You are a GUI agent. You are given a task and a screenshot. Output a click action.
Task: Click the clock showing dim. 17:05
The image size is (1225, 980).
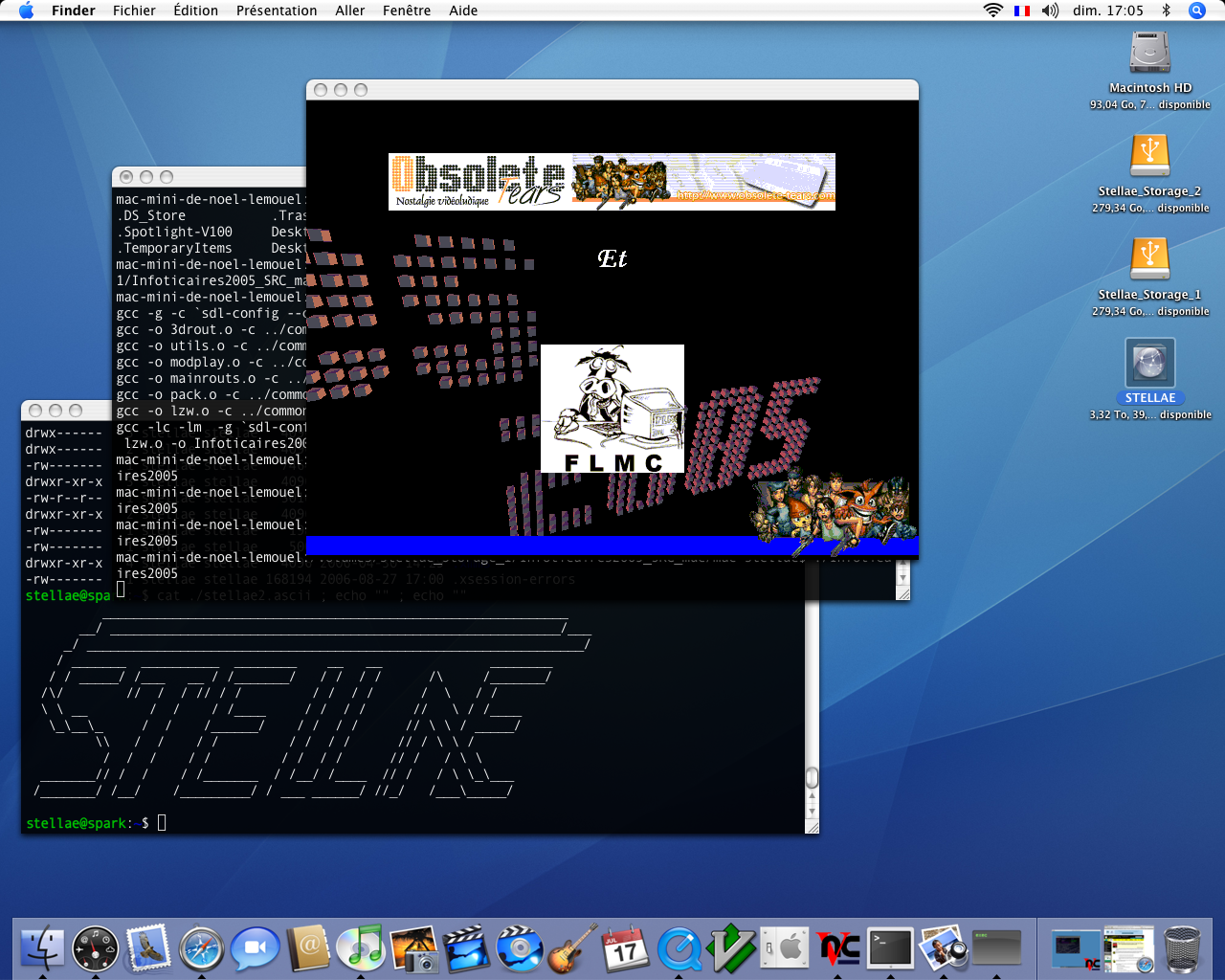(1108, 11)
